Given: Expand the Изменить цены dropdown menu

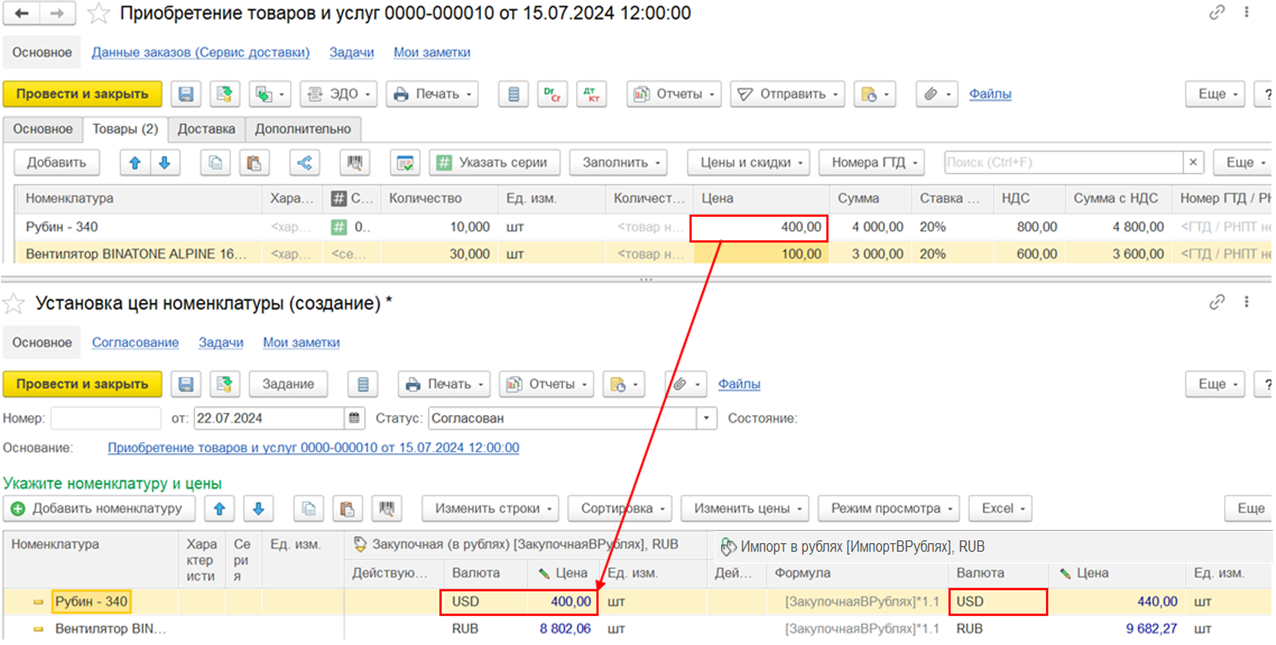Looking at the screenshot, I should coord(745,508).
